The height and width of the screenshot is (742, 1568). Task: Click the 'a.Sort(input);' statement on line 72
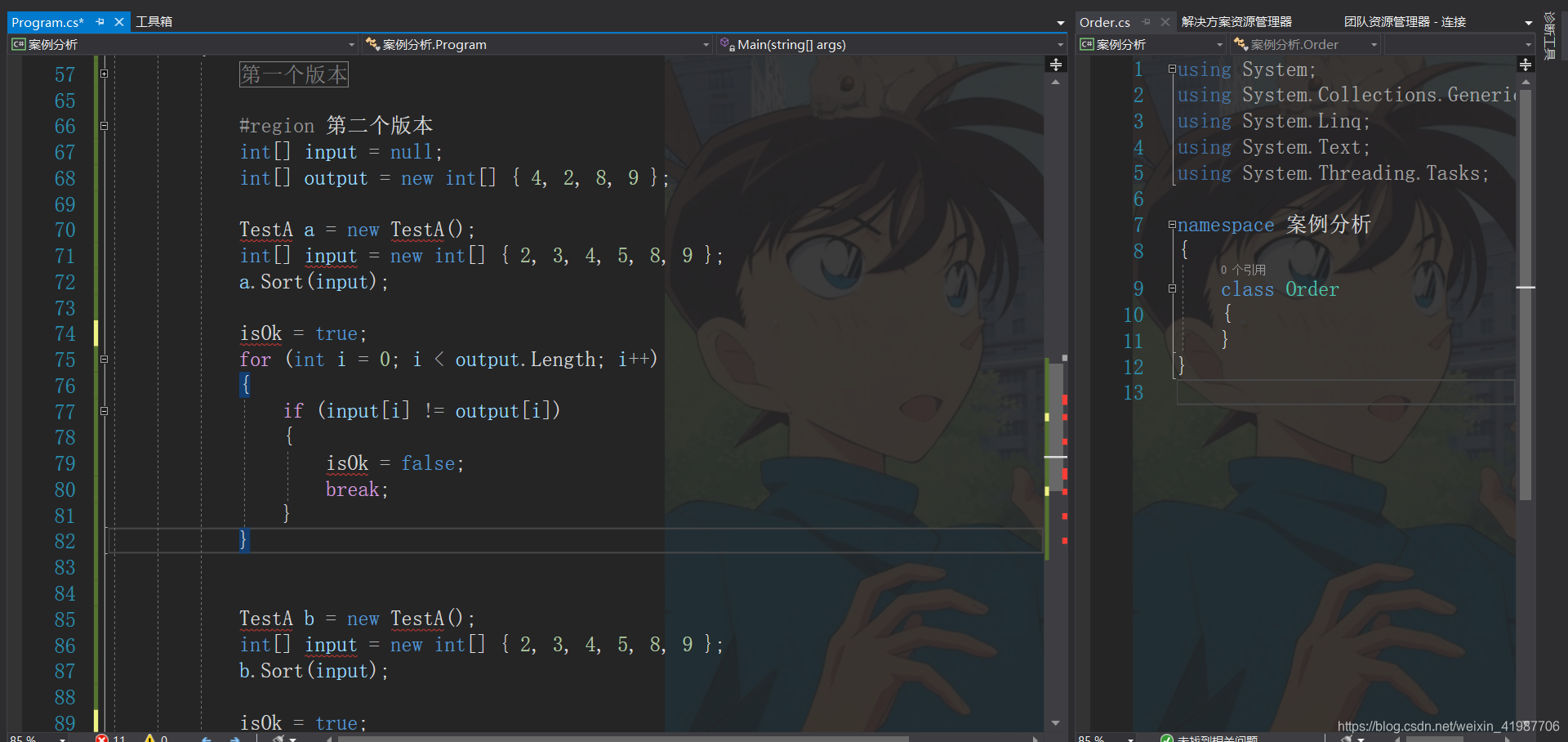tap(314, 282)
